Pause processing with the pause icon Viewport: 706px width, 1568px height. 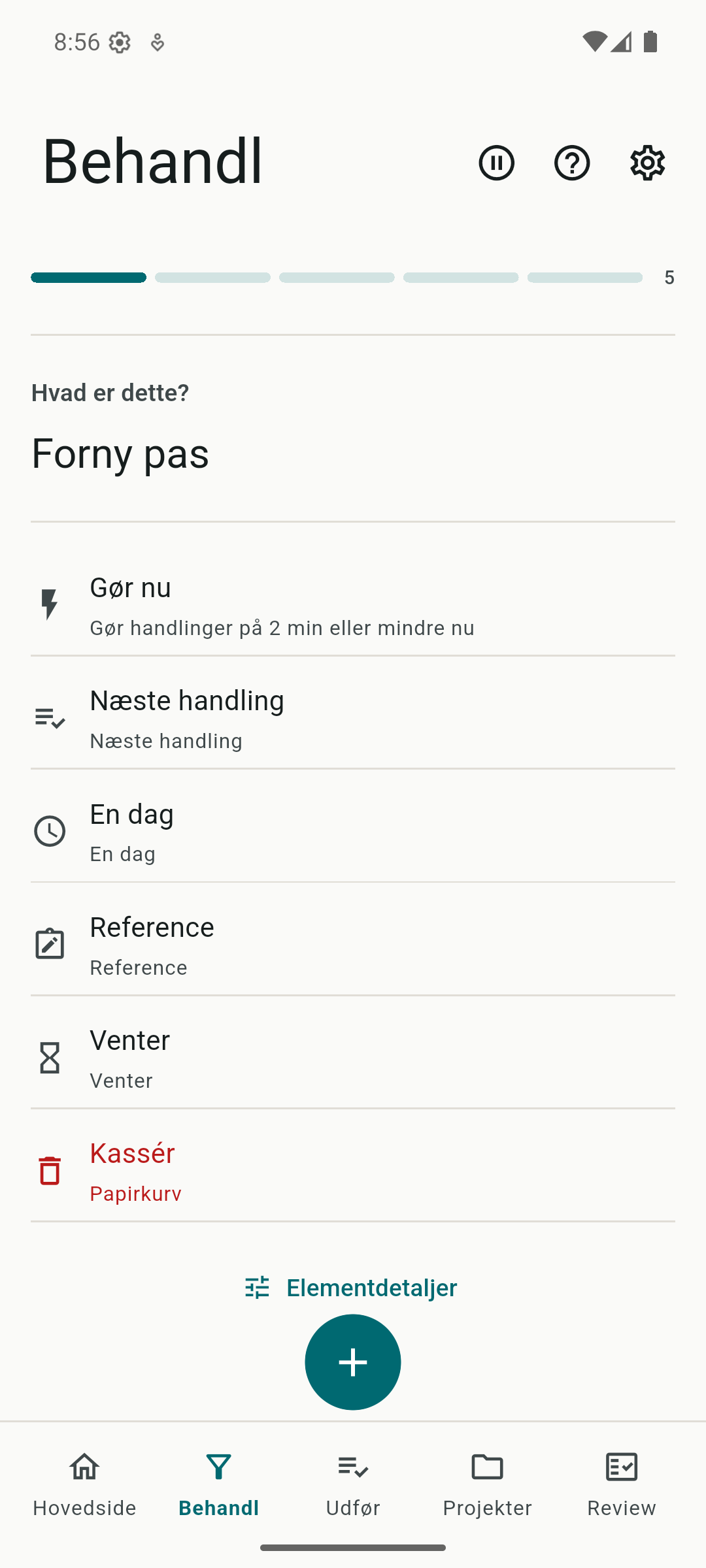point(496,163)
